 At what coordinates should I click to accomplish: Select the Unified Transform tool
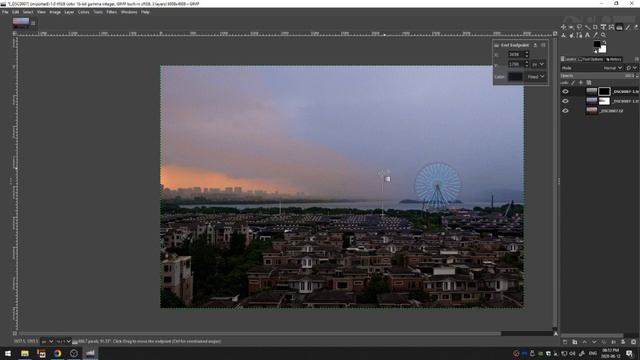pyautogui.click(x=603, y=27)
